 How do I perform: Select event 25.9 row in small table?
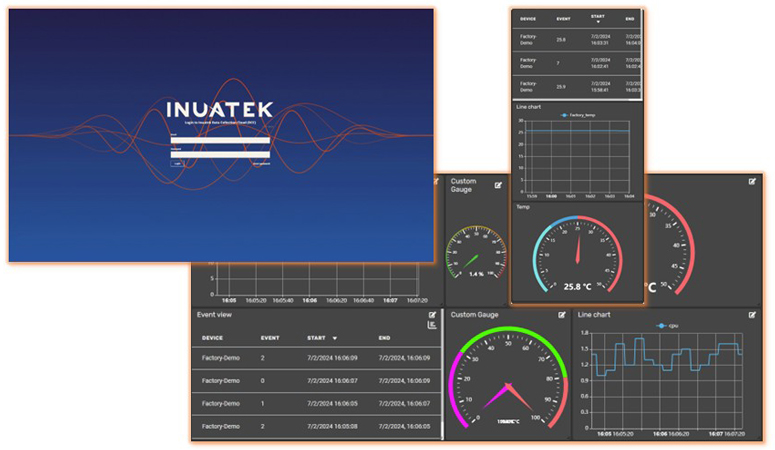pos(576,87)
